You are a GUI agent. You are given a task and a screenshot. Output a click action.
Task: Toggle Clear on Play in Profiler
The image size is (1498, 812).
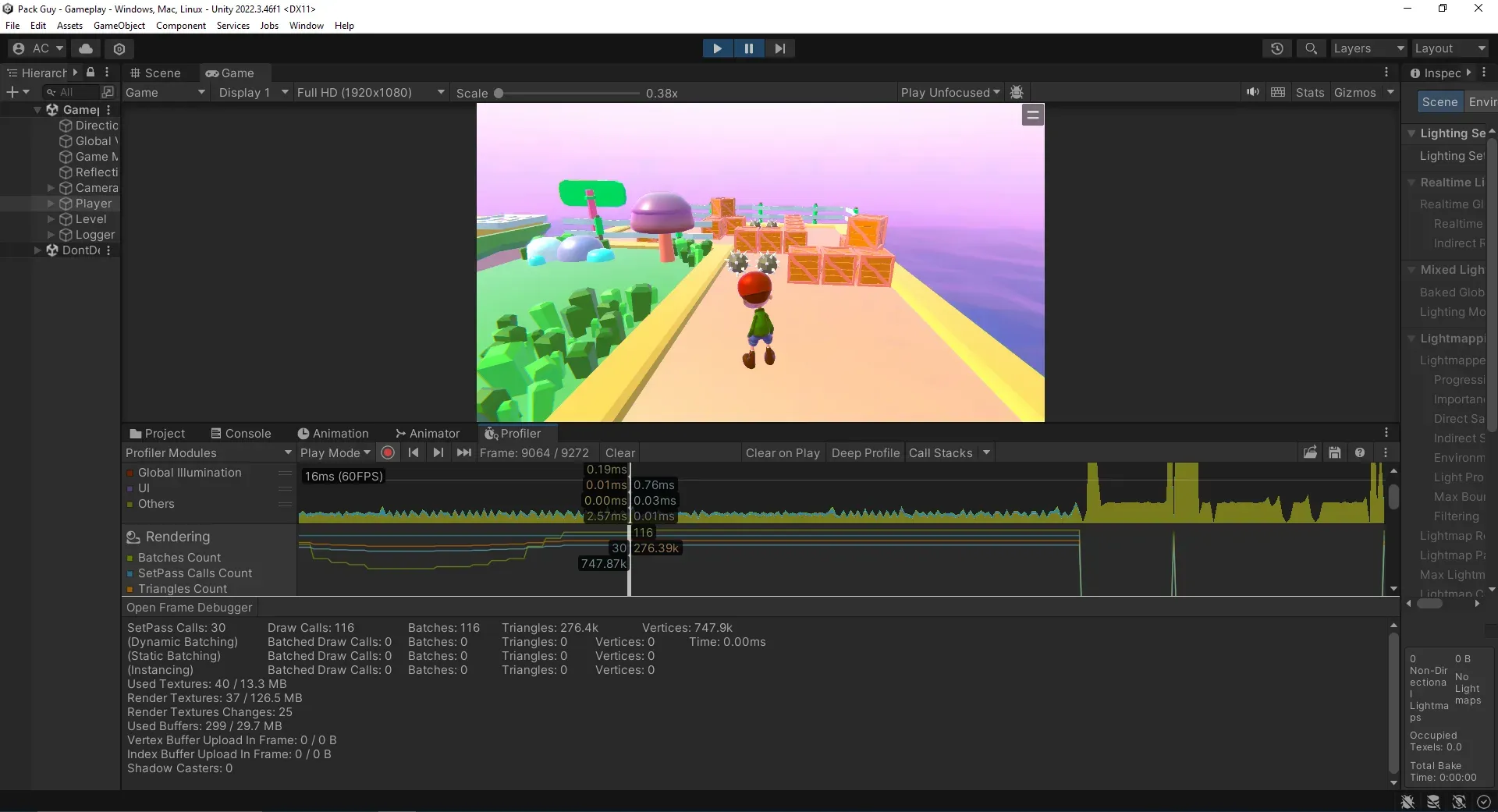coord(783,452)
